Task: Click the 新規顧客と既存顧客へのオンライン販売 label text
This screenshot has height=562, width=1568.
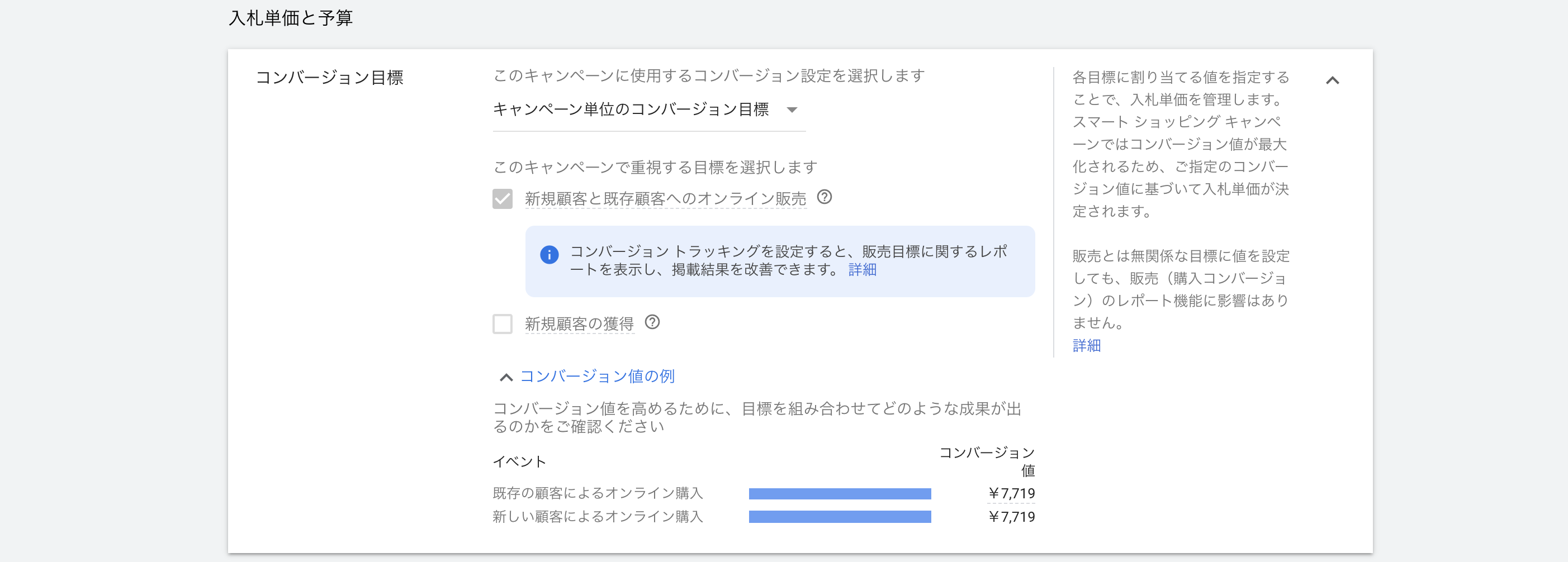Action: (665, 199)
